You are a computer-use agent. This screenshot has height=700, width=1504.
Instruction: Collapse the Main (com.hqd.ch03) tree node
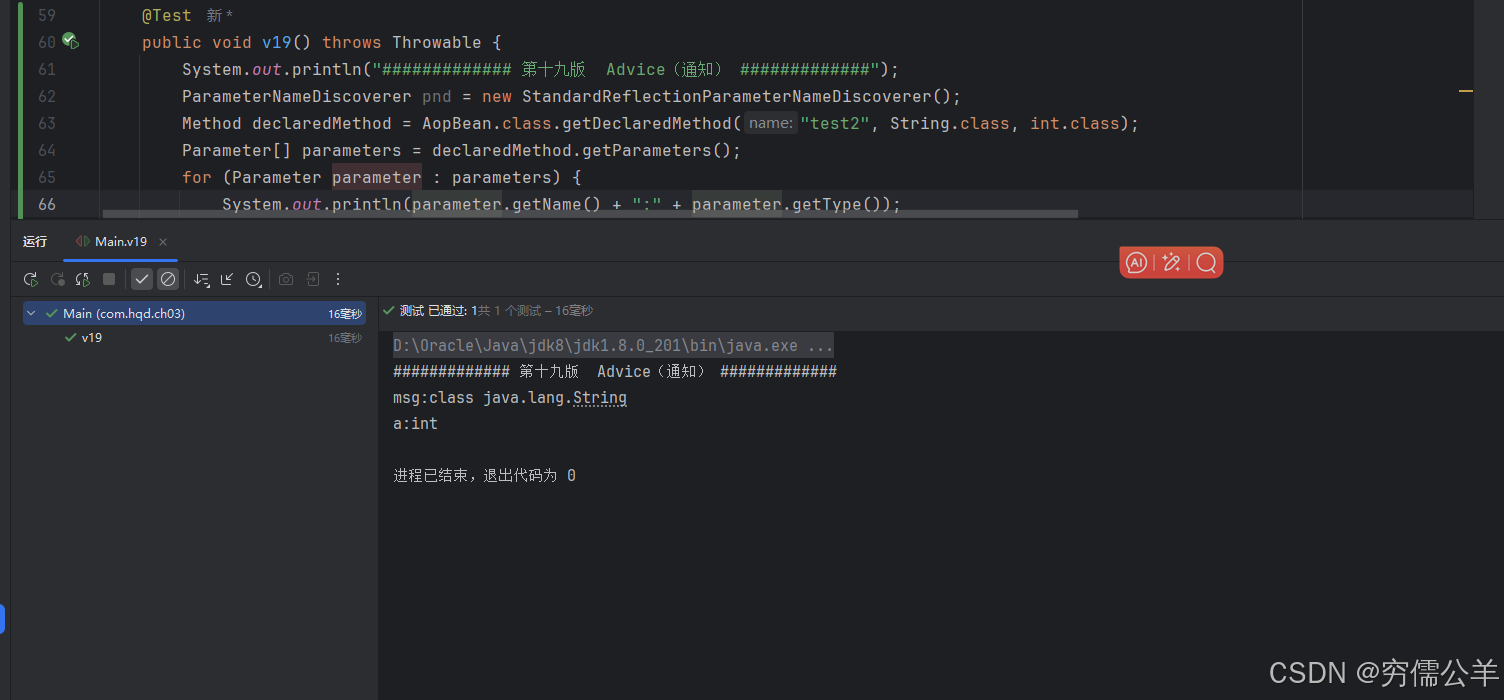point(32,313)
